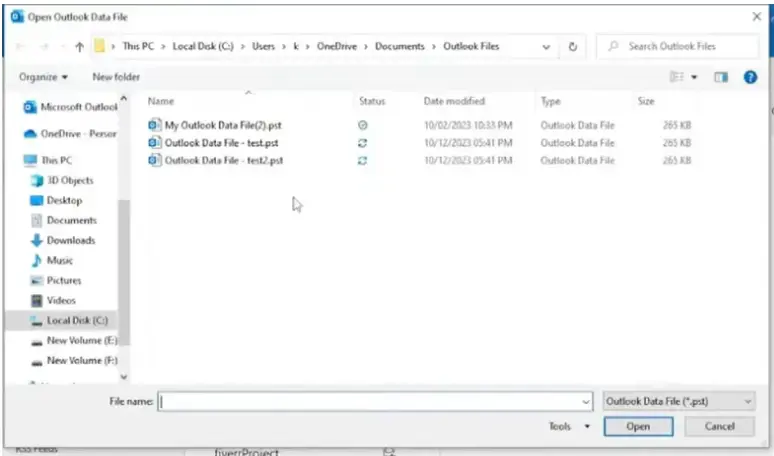Screen dimensions: 774x456
Task: Open the Tools dropdown menu
Action: click(569, 426)
